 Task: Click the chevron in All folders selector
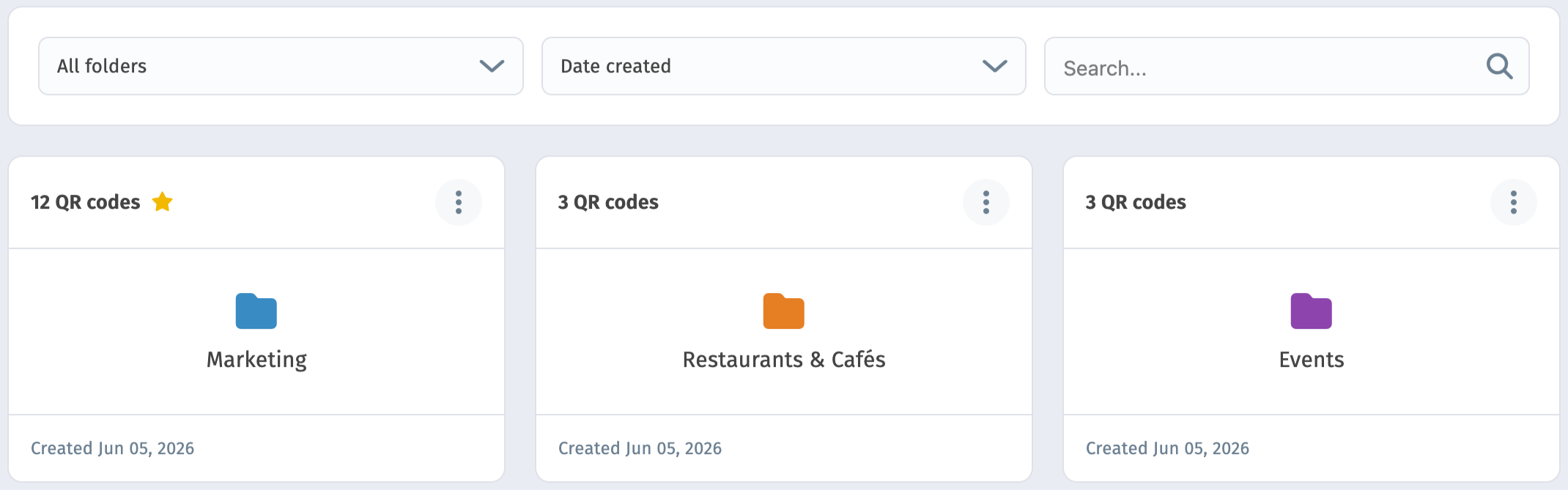[x=492, y=66]
